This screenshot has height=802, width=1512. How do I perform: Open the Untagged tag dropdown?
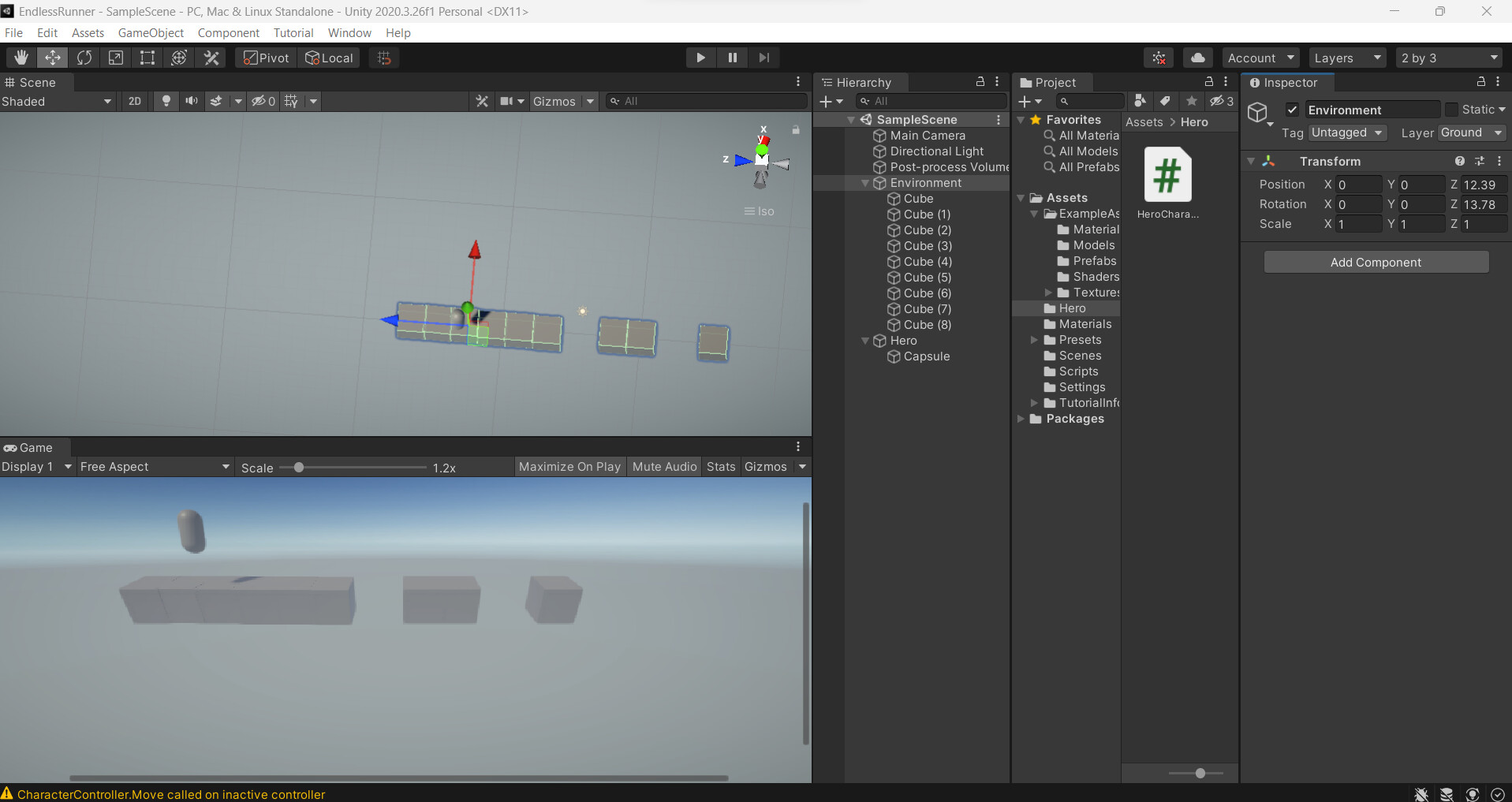(1347, 132)
